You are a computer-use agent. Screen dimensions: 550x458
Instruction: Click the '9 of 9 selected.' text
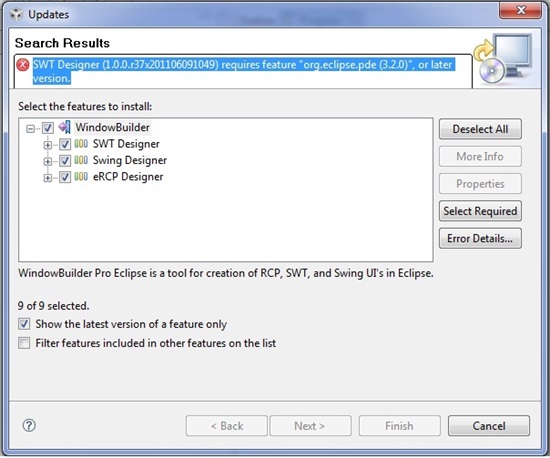click(x=53, y=306)
